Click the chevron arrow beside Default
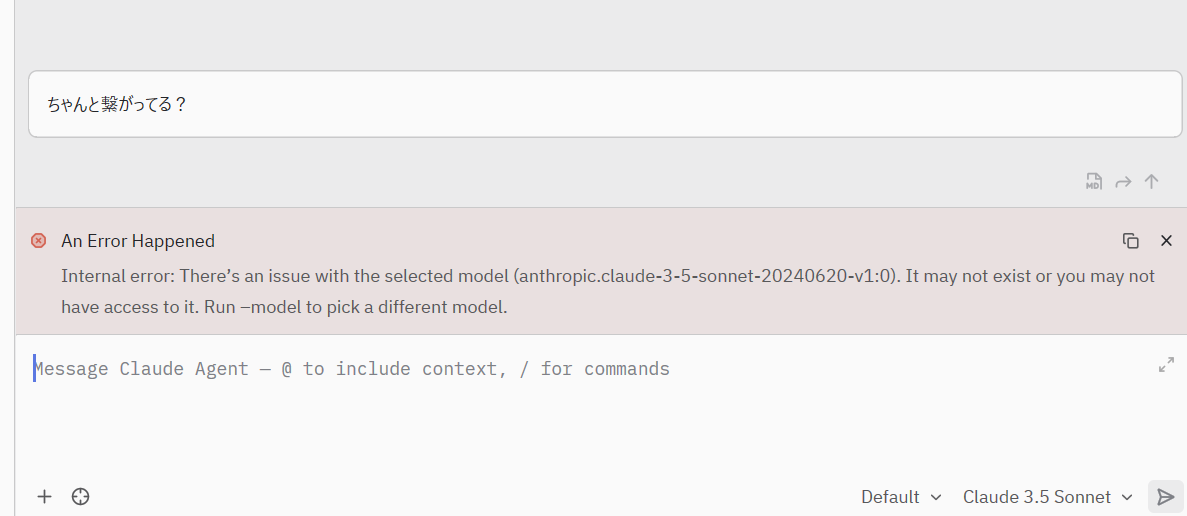 coord(936,497)
